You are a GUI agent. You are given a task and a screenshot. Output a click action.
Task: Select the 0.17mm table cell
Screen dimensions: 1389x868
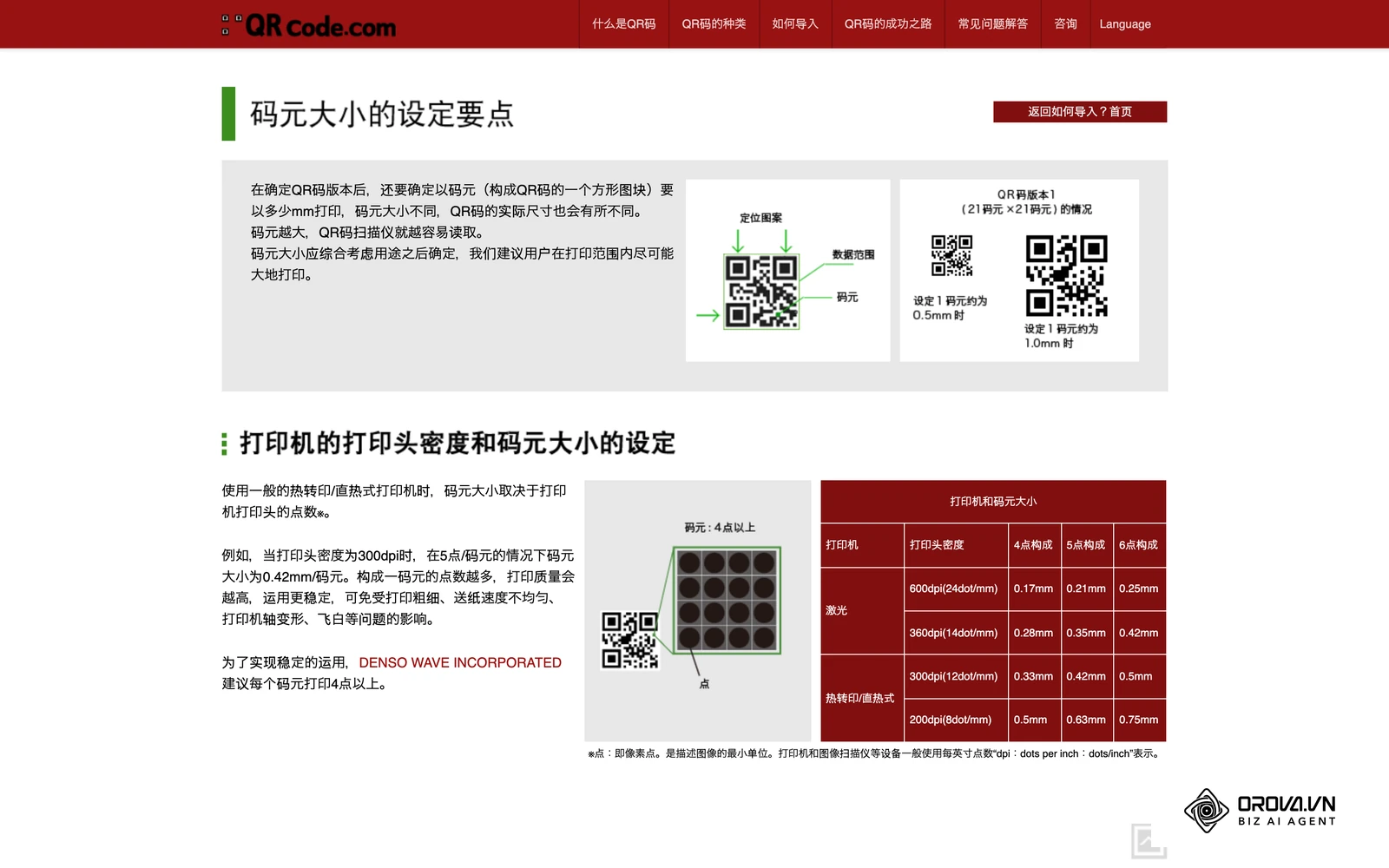pos(1034,589)
